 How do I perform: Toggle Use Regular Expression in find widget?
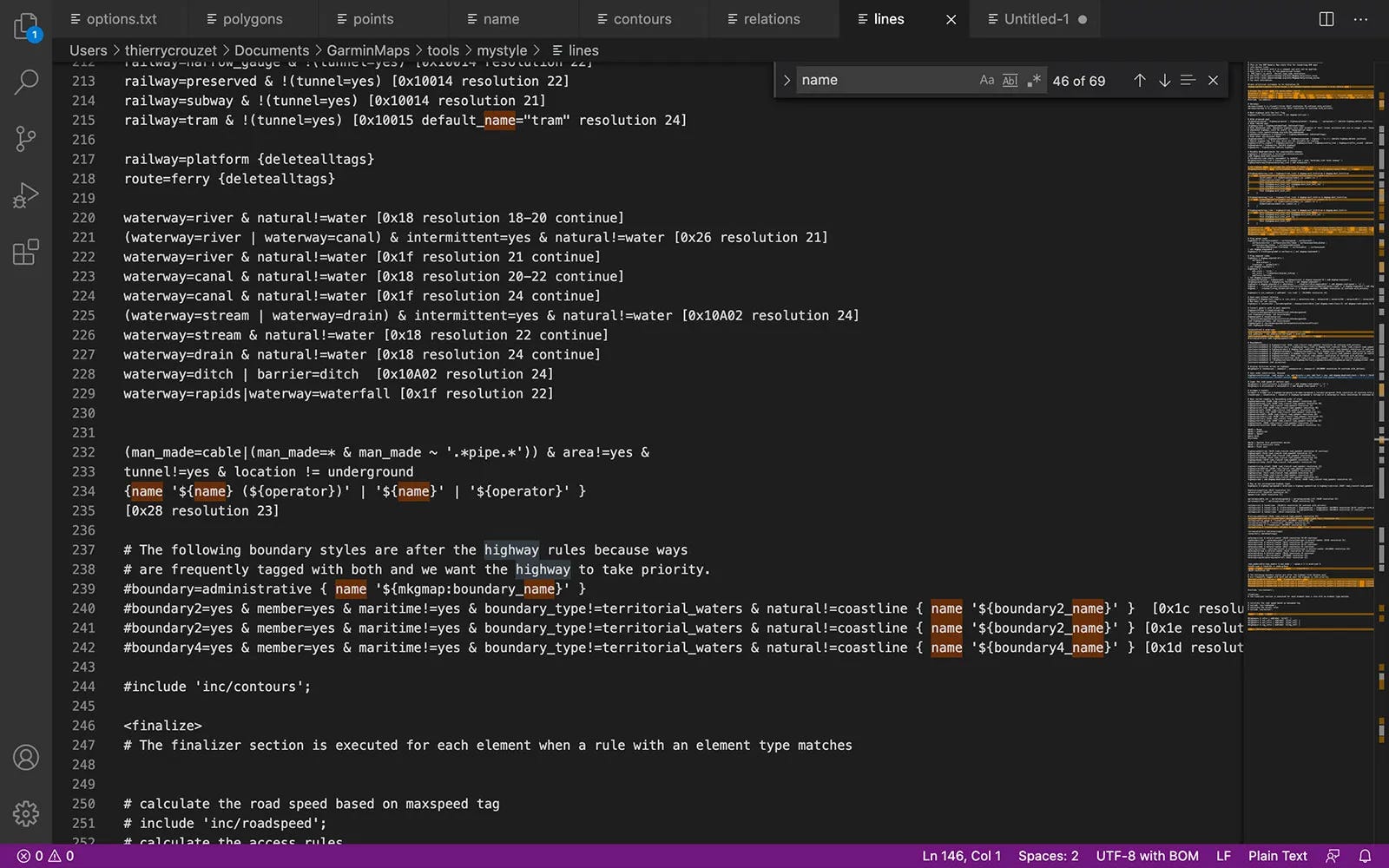pos(1033,80)
